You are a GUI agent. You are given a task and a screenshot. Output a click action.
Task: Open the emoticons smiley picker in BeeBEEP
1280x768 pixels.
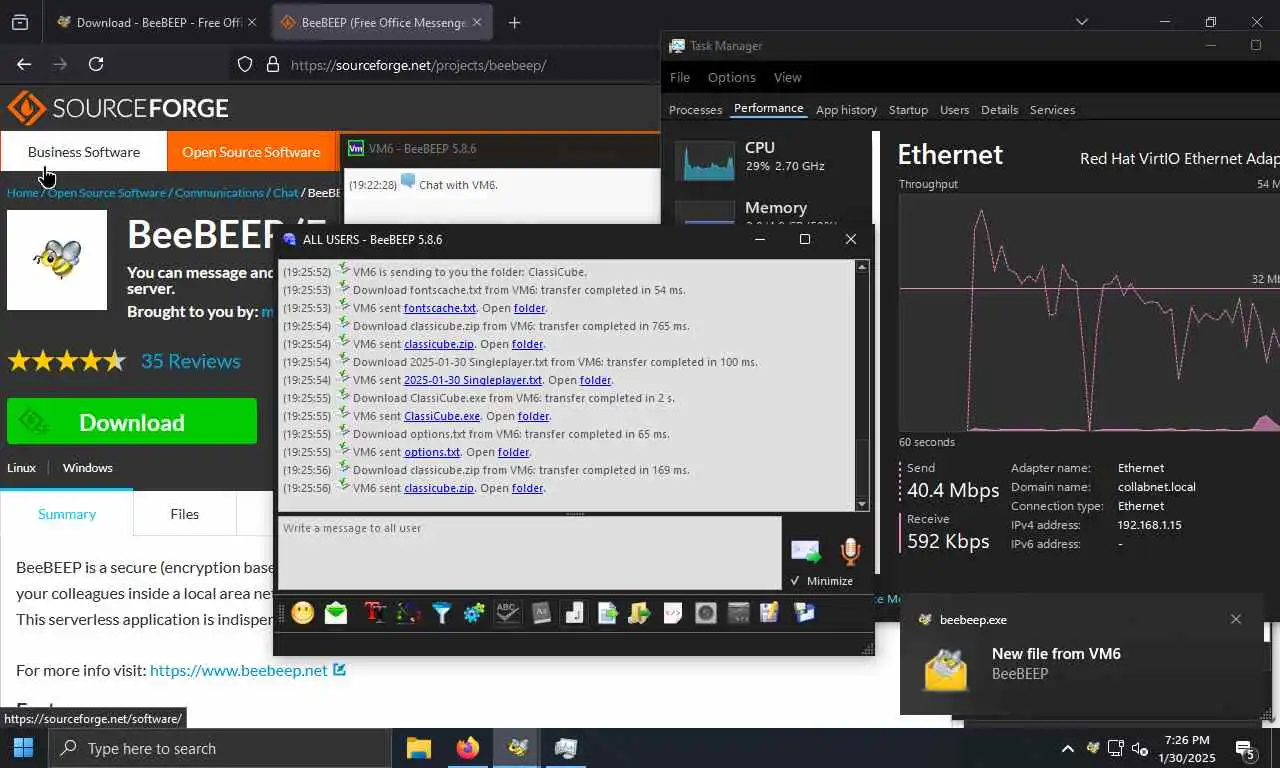pyautogui.click(x=303, y=613)
